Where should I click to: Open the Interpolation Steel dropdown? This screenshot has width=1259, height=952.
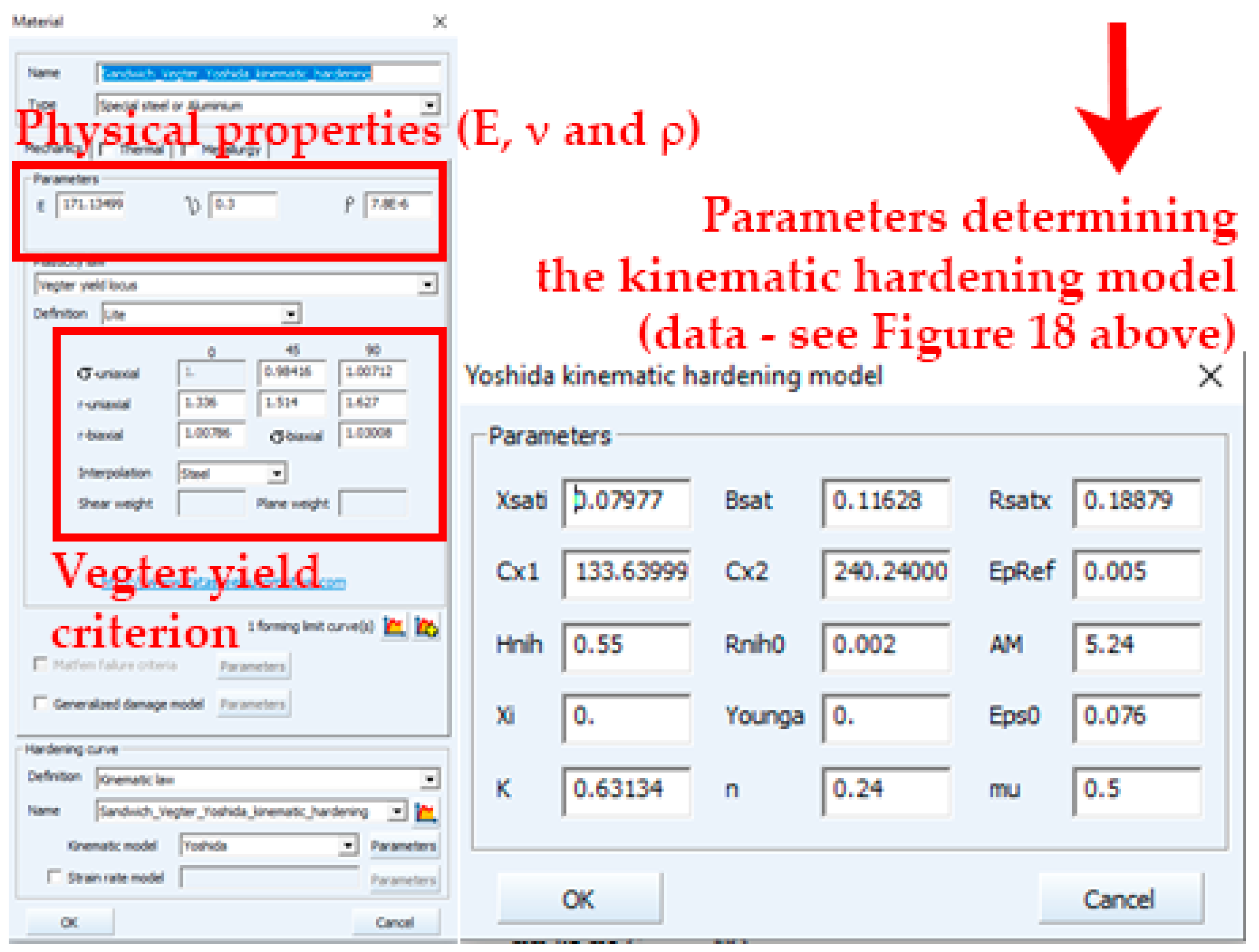[x=277, y=474]
